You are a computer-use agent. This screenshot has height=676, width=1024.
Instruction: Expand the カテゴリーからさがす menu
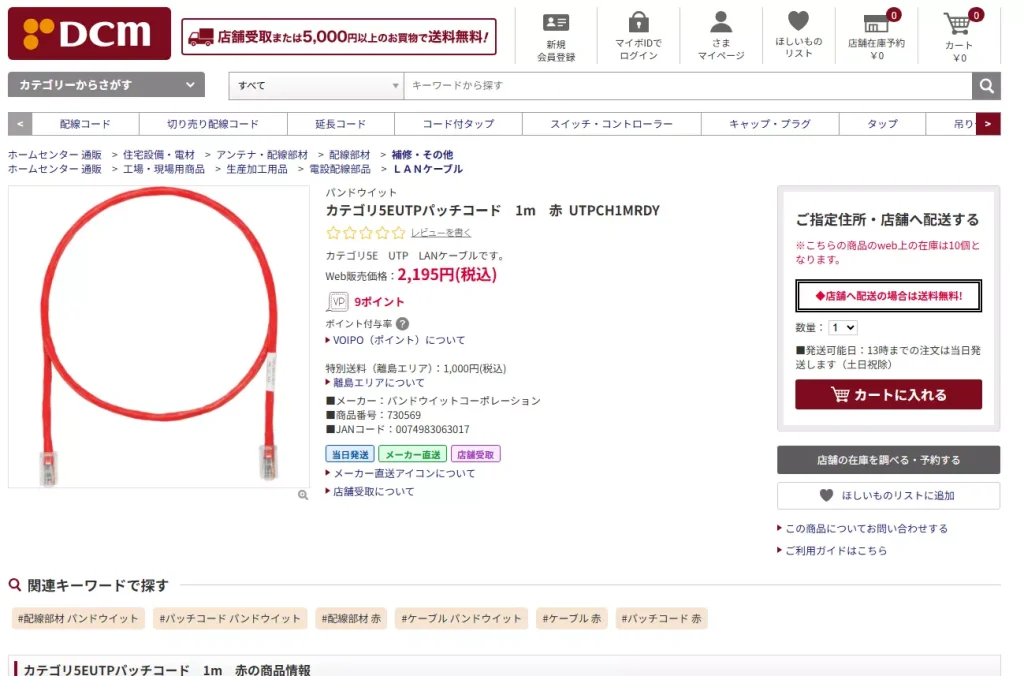(105, 86)
